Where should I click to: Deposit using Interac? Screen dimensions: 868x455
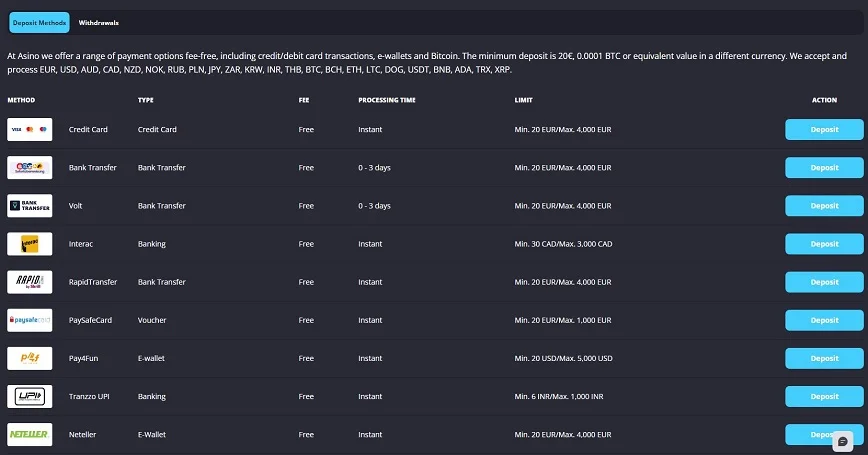824,244
